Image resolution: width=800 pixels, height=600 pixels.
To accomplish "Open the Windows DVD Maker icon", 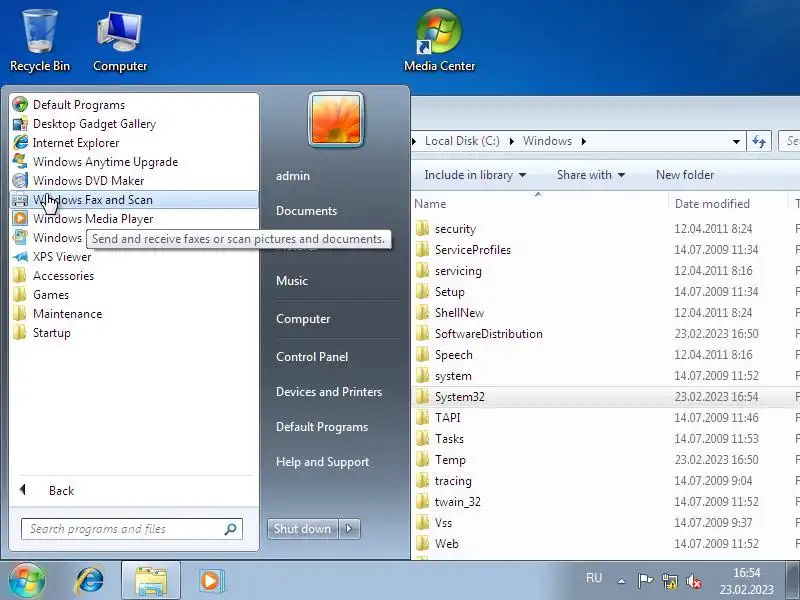I will click(x=20, y=180).
